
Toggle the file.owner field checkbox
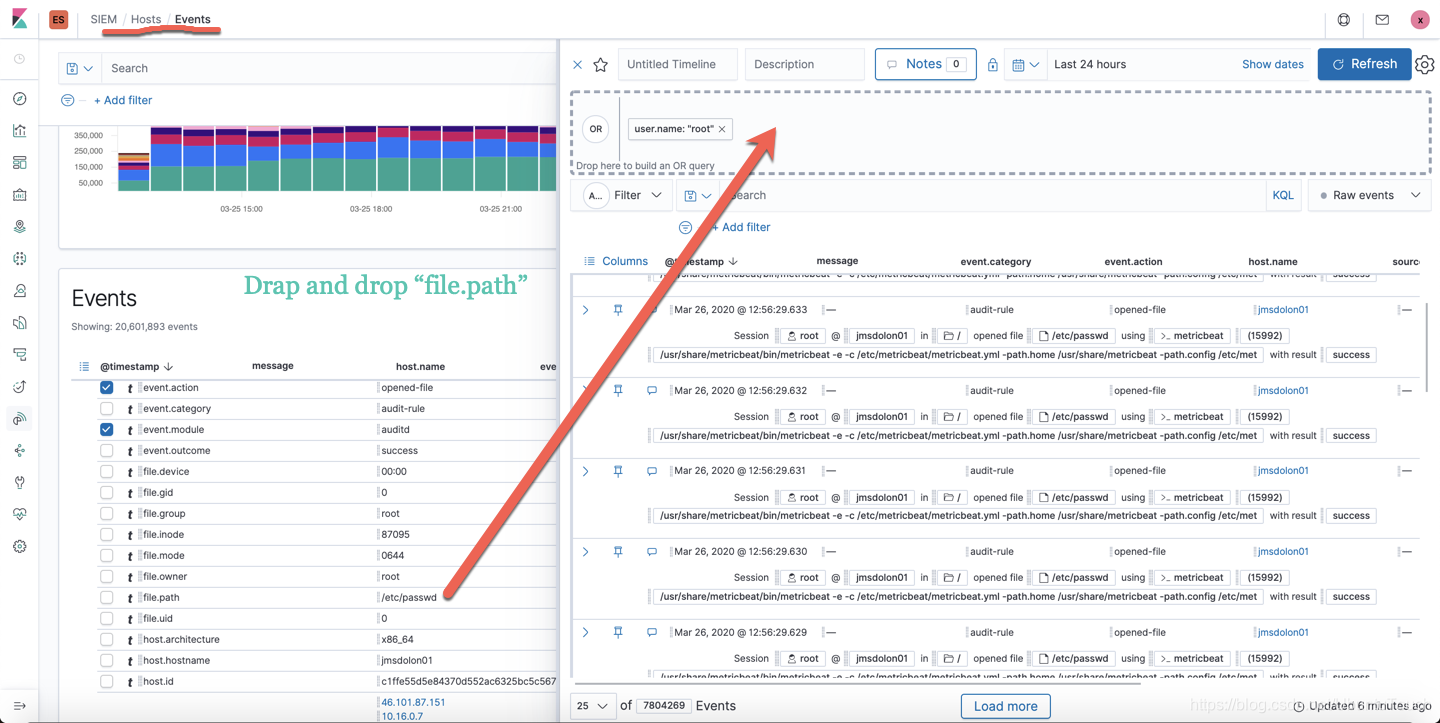point(107,577)
